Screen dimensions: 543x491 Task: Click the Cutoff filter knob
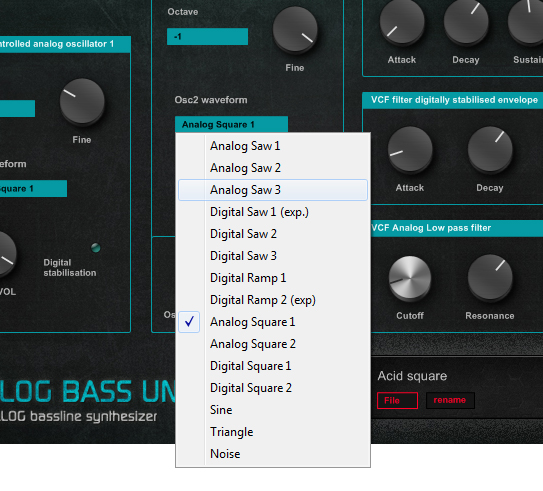point(410,277)
